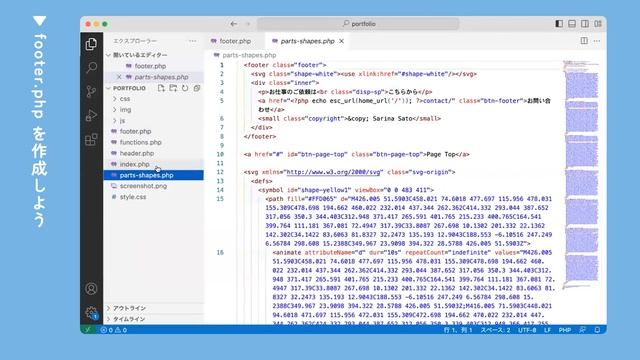Viewport: 640px width, 360px height.
Task: Change UTF-8 file encoding
Action: click(527, 330)
